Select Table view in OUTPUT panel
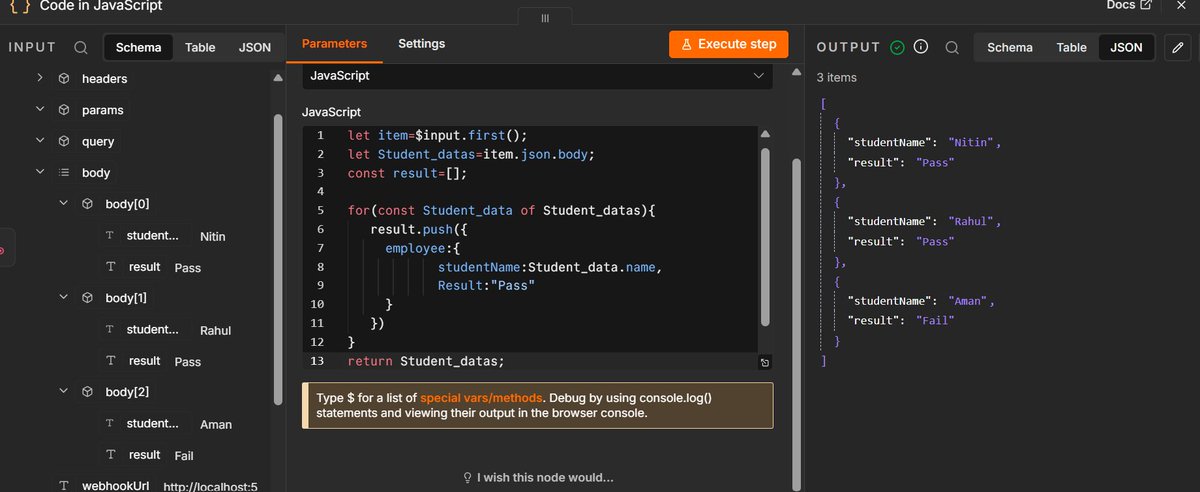 point(1072,47)
